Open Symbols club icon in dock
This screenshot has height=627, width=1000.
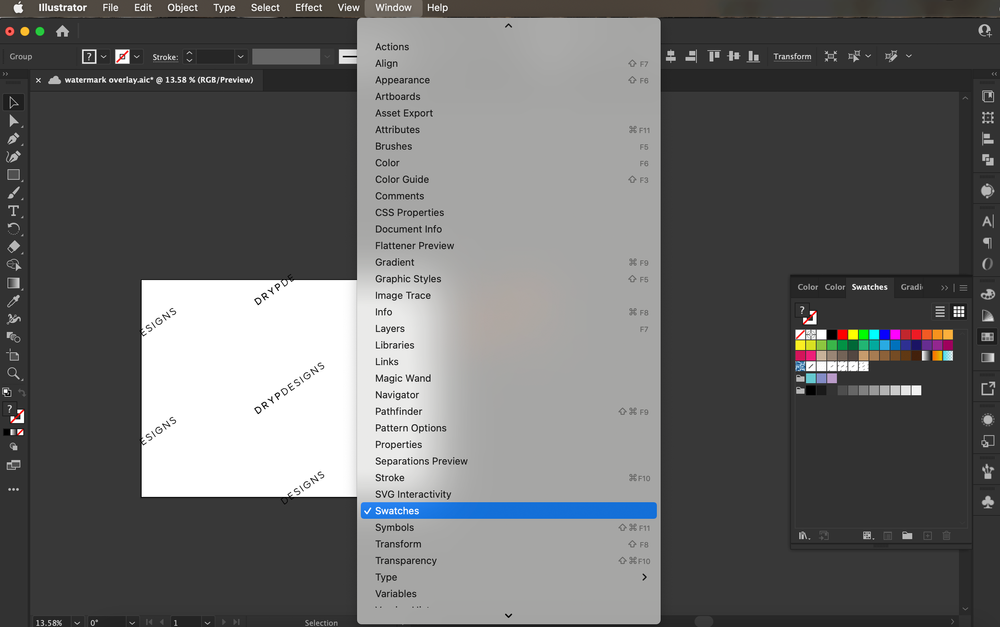(x=987, y=503)
